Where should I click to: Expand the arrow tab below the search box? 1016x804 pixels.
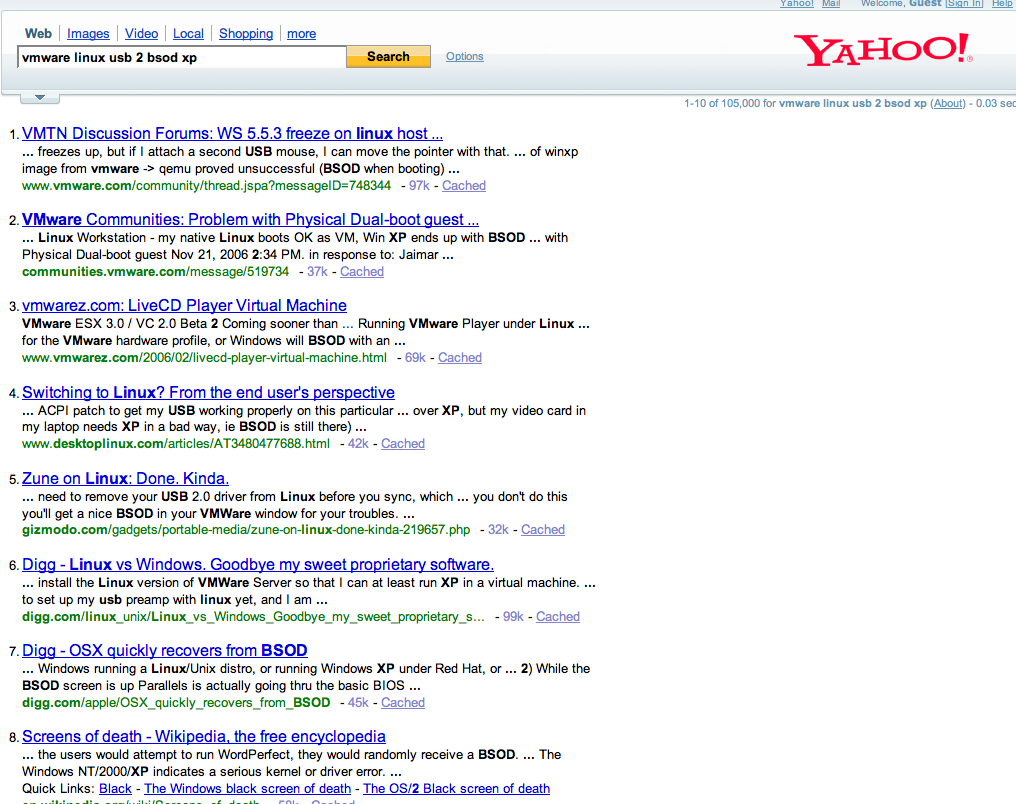[40, 98]
